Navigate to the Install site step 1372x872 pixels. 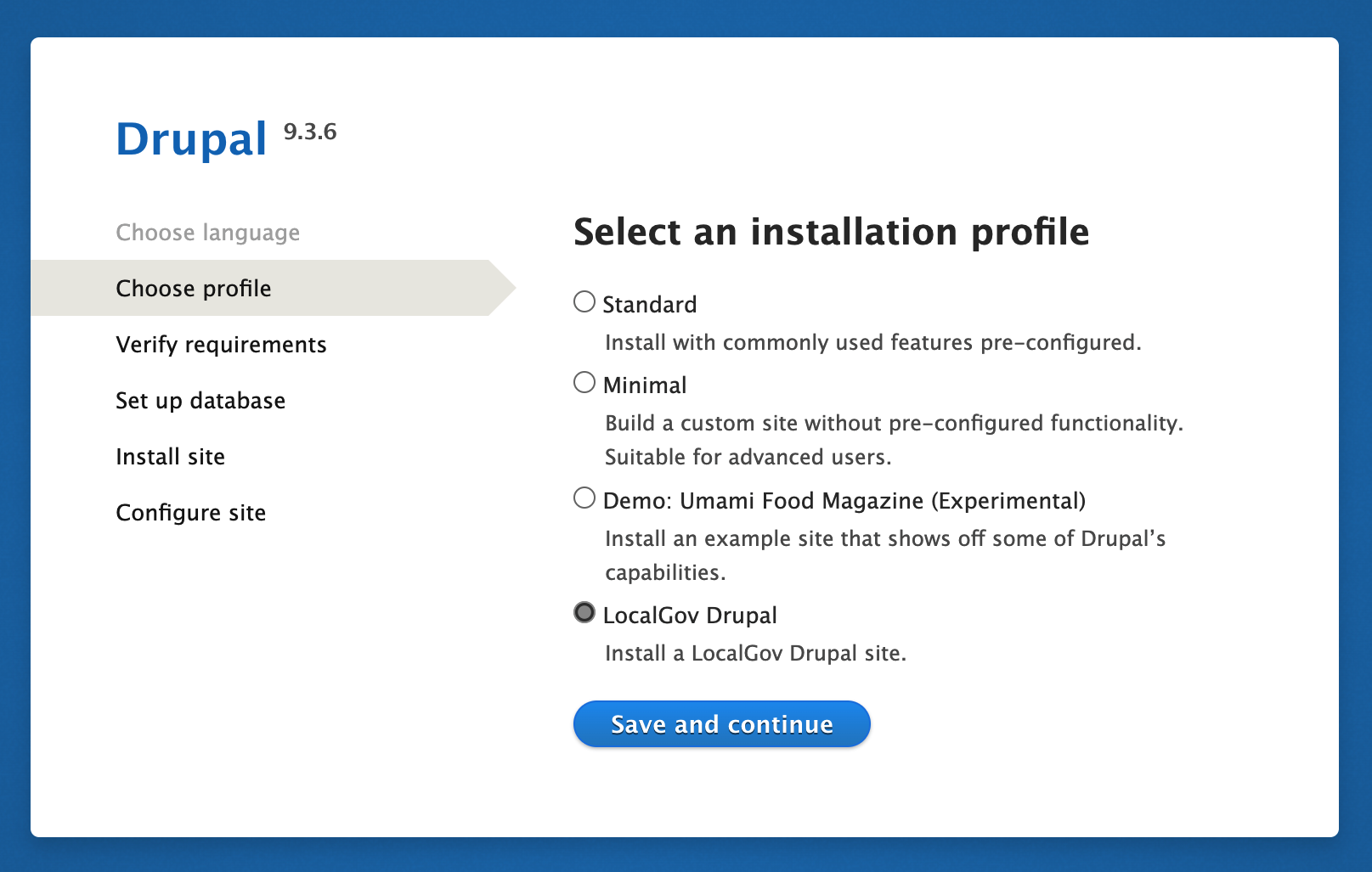pos(170,456)
